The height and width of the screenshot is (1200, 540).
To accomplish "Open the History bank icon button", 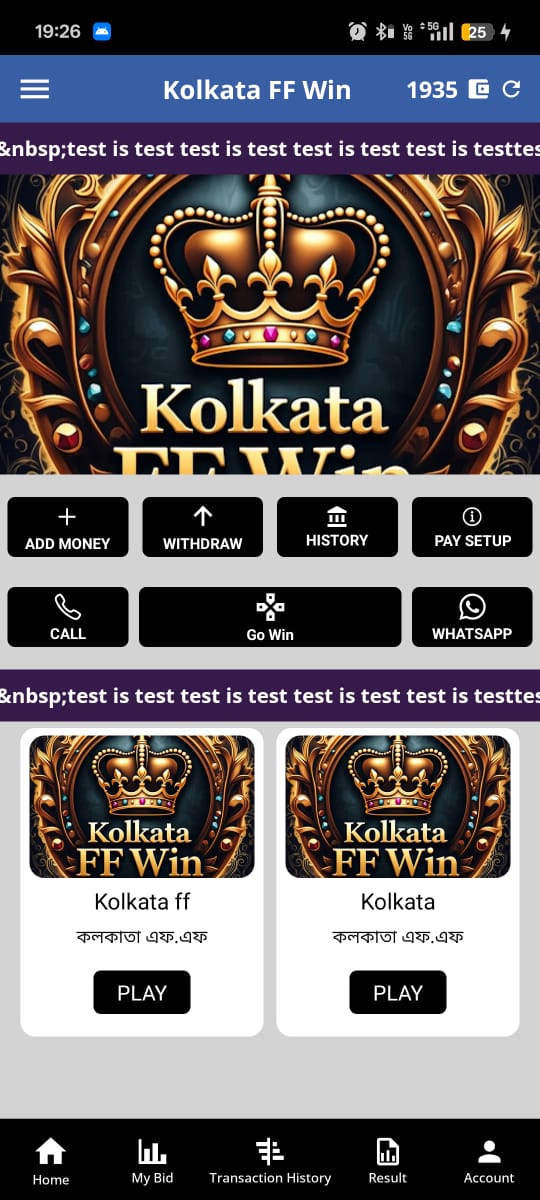I will [x=337, y=527].
